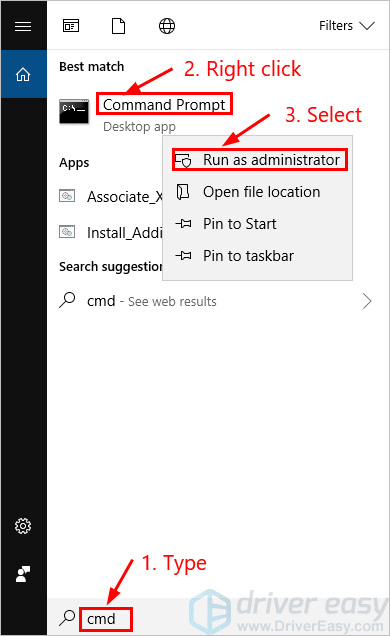Click the cmd search input field
This screenshot has width=390, height=636.
106,619
